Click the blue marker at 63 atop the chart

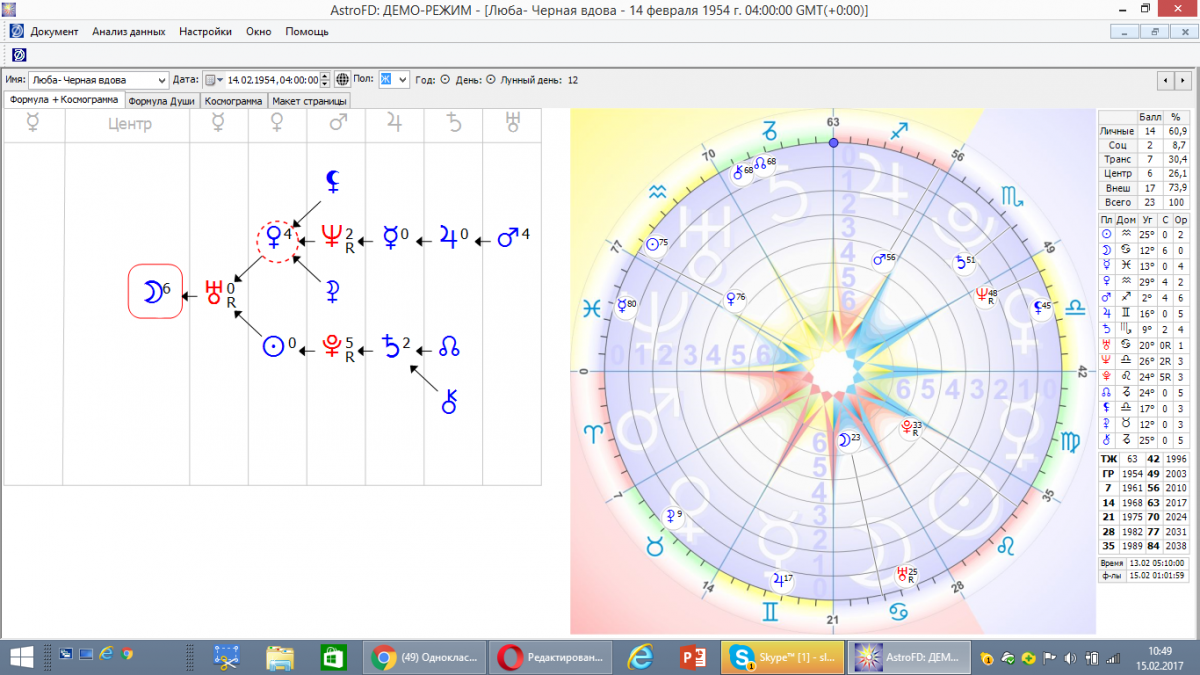pyautogui.click(x=833, y=143)
